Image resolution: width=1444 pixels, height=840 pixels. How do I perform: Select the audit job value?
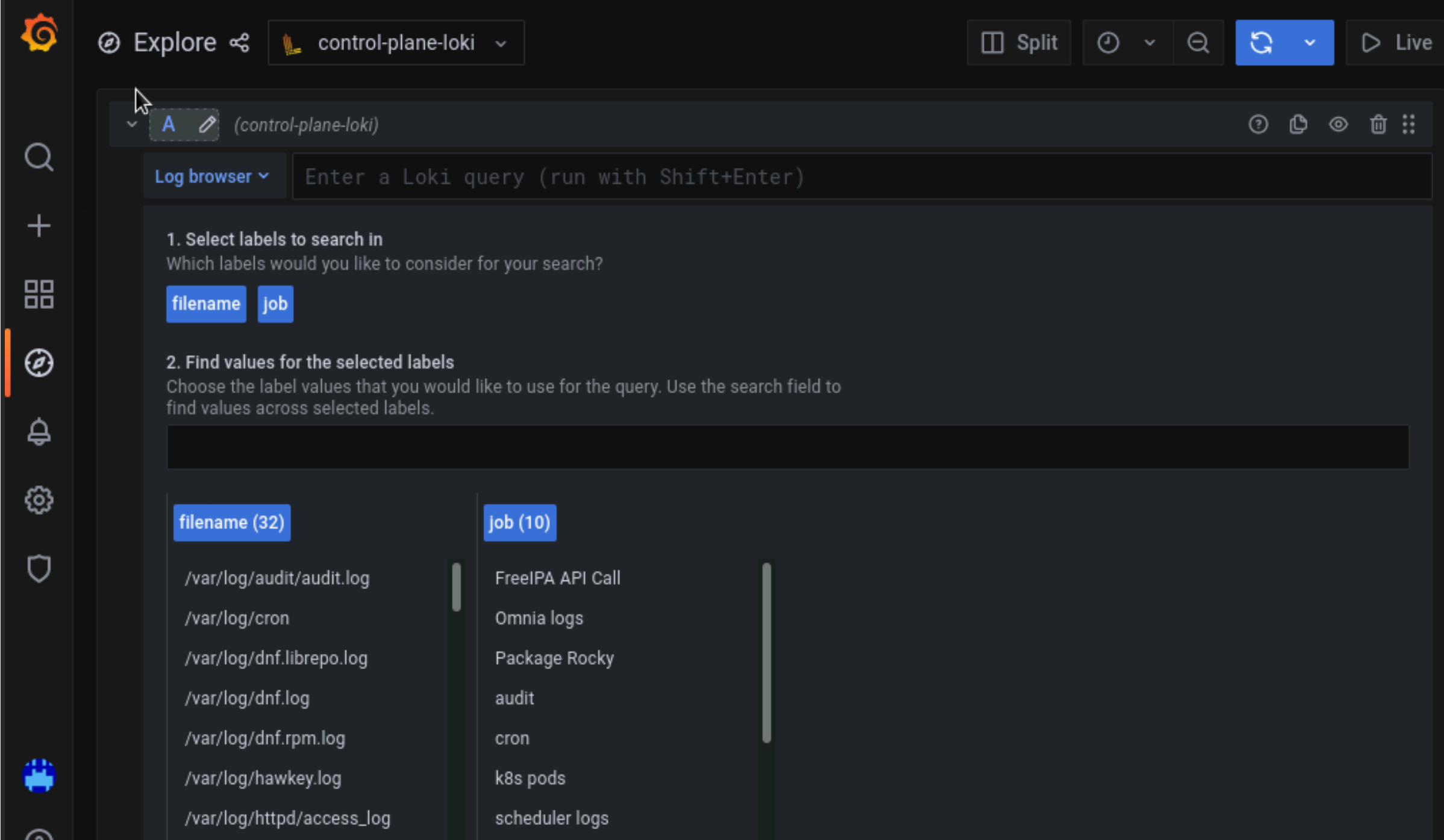514,698
